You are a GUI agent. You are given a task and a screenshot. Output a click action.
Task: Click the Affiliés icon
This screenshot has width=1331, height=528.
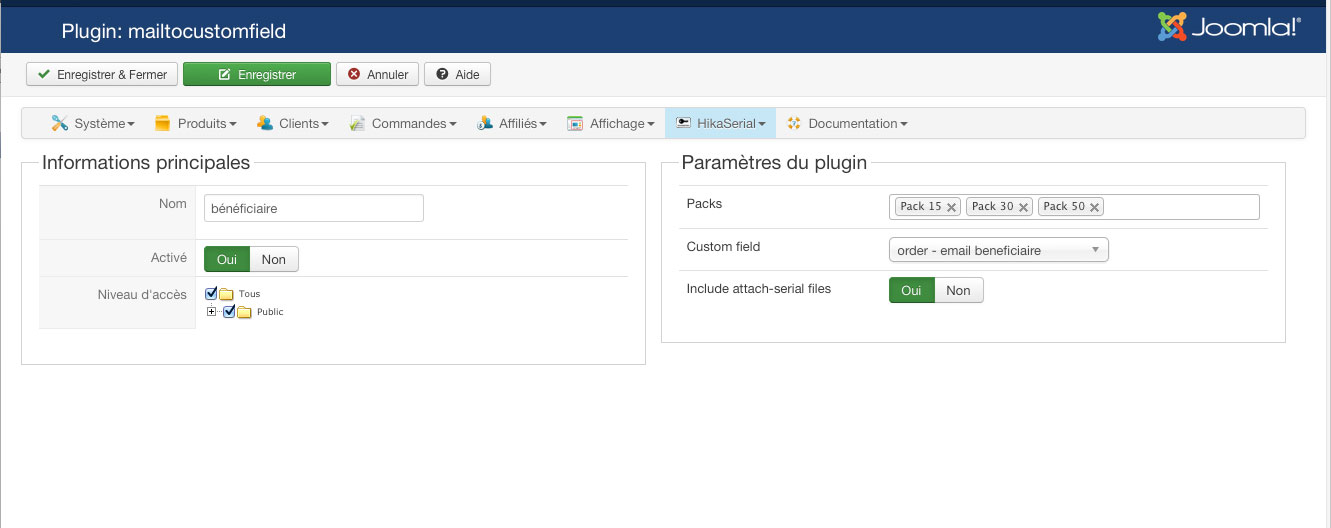[485, 123]
